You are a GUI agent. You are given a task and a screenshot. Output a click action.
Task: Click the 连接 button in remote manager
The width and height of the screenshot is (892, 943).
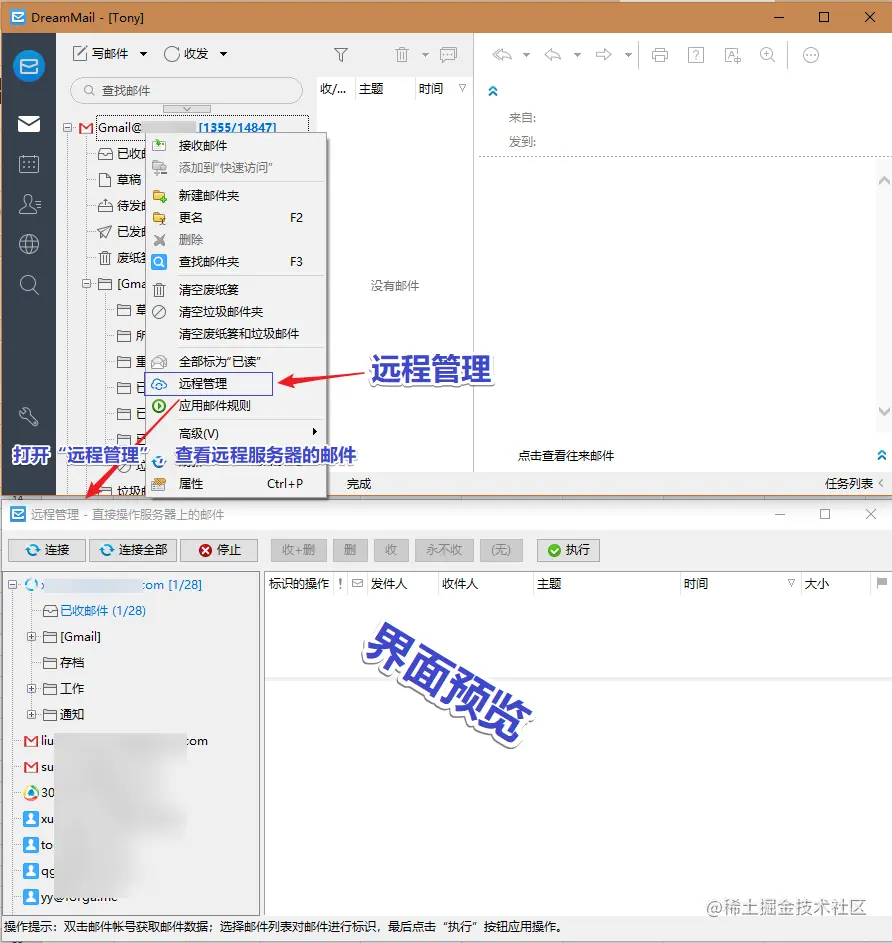click(x=47, y=550)
